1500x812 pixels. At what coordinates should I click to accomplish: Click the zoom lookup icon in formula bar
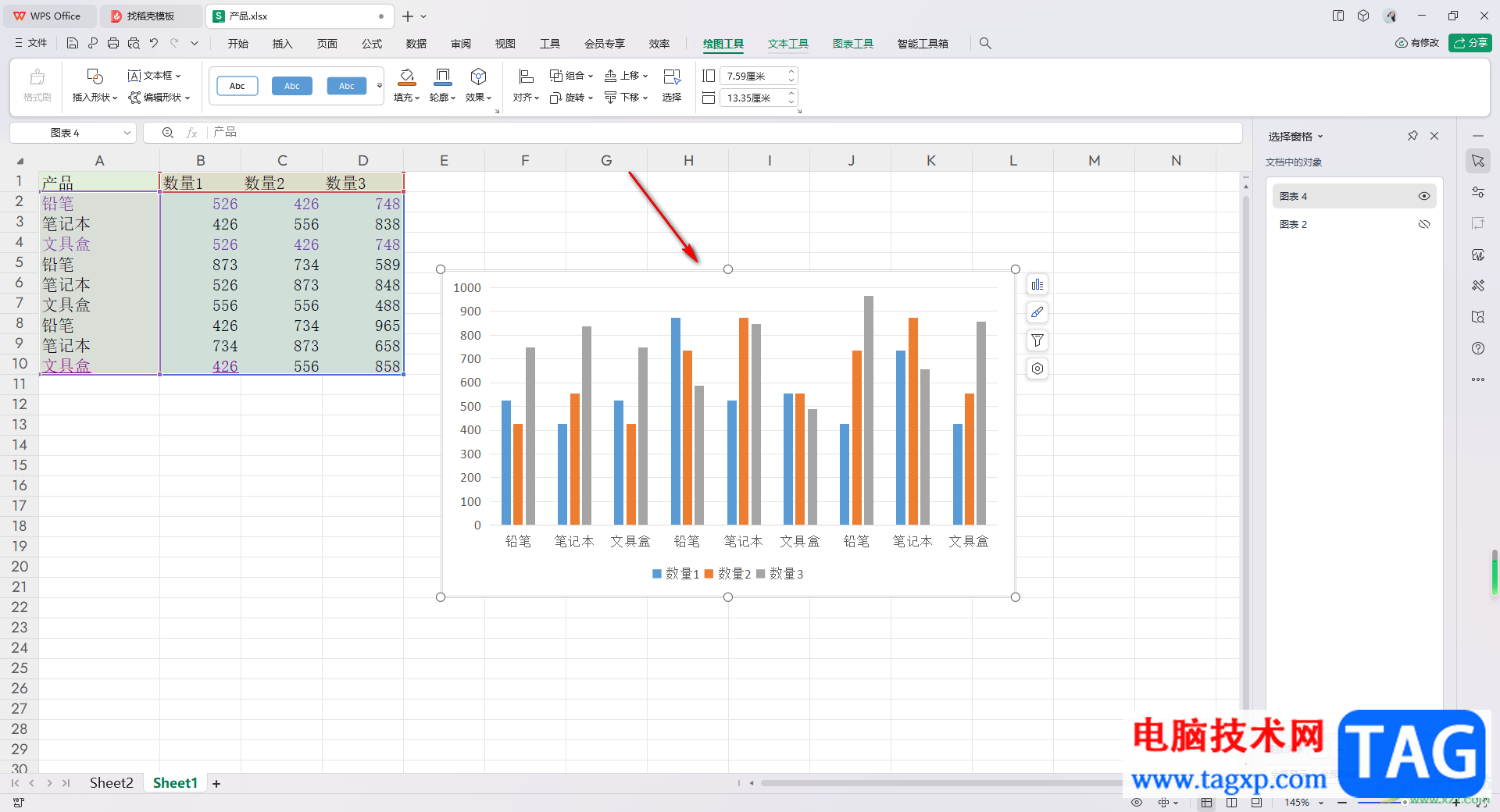coord(168,133)
